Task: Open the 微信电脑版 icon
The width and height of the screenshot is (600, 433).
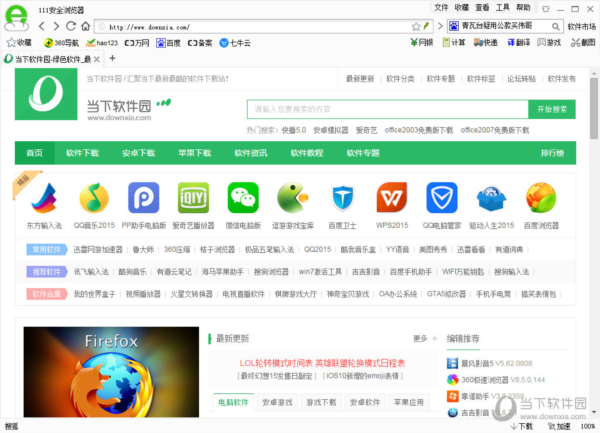Action: coord(243,198)
